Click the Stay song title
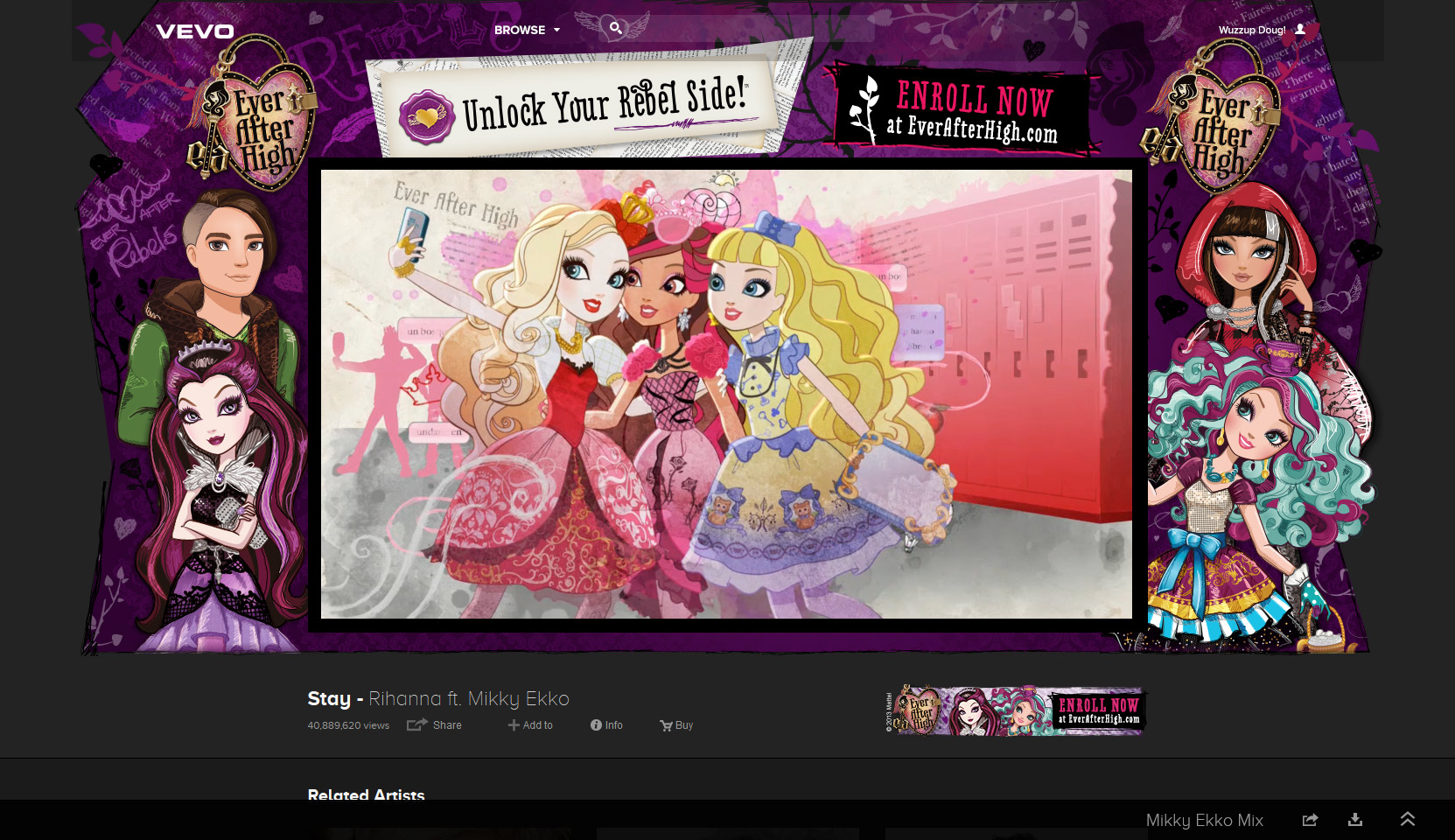1455x840 pixels. tap(329, 698)
